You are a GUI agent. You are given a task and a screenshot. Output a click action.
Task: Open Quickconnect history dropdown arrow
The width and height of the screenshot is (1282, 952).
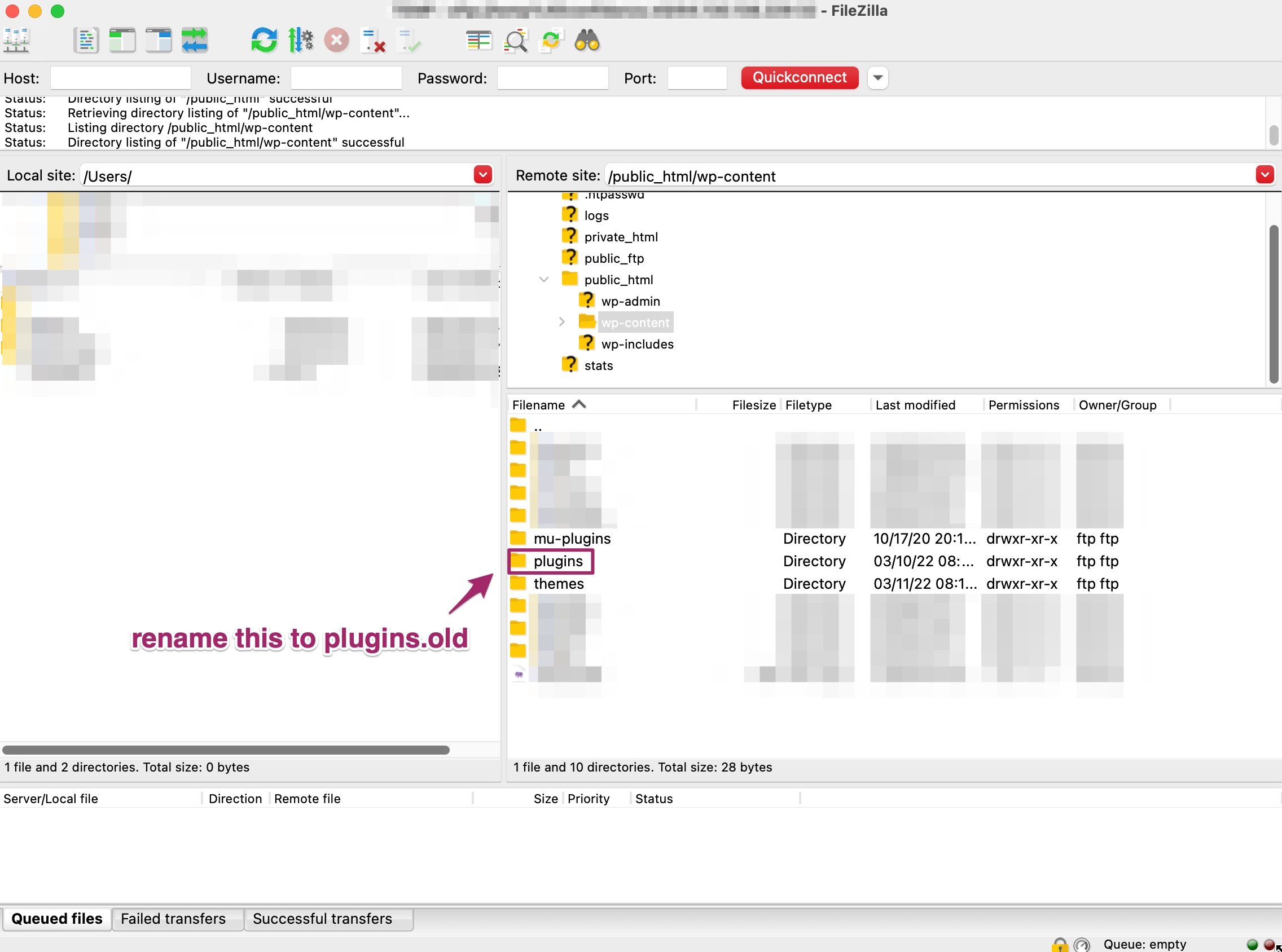tap(877, 78)
